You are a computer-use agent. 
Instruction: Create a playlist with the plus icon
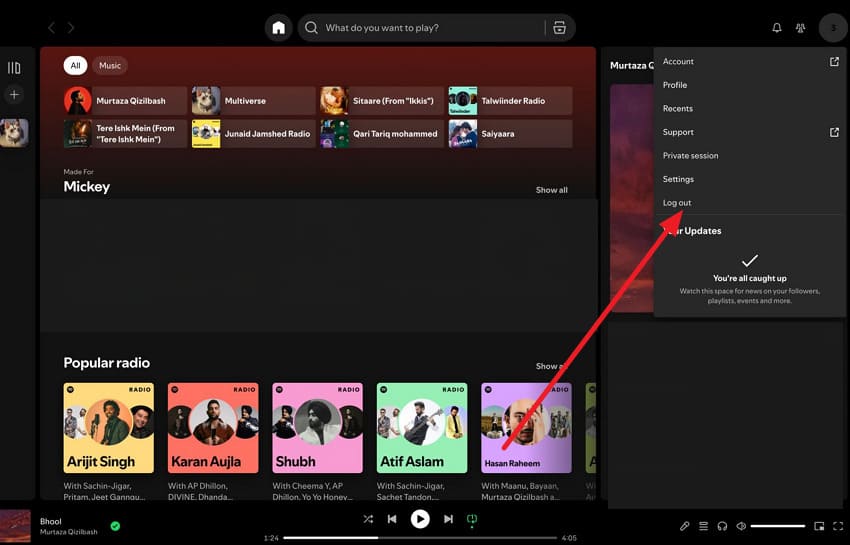[x=14, y=94]
